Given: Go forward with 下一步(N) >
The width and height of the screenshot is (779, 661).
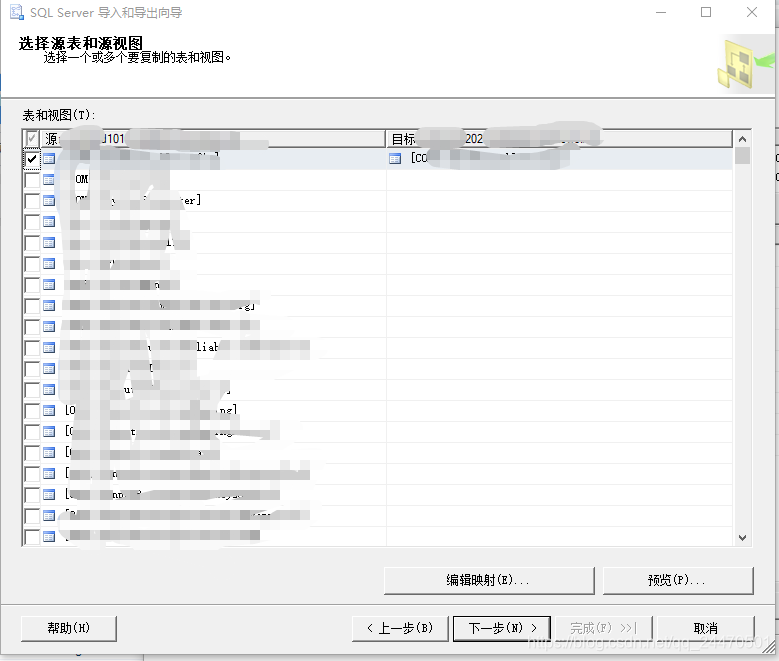Looking at the screenshot, I should pos(496,628).
